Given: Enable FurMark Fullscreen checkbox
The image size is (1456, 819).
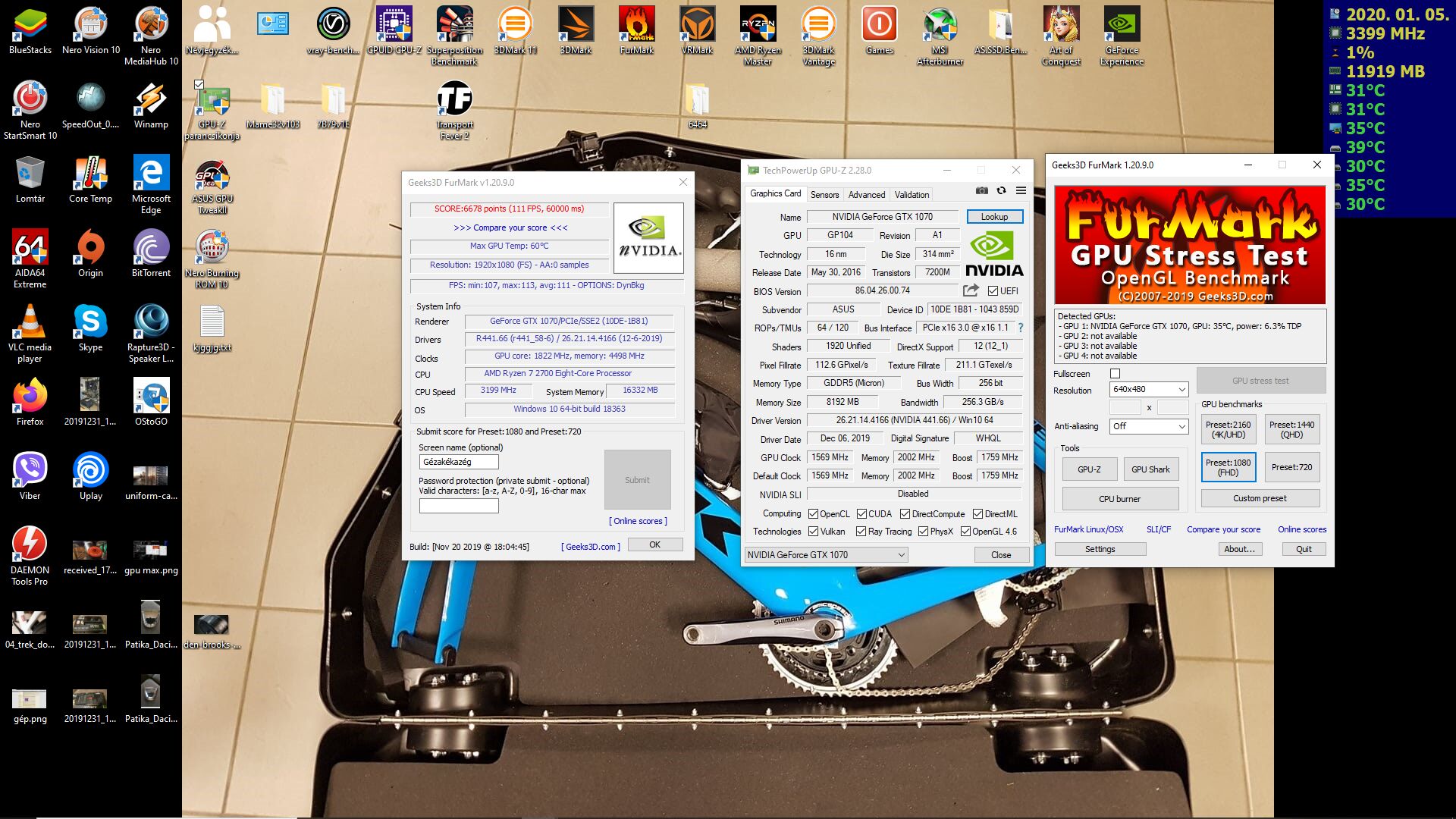Looking at the screenshot, I should (1115, 373).
